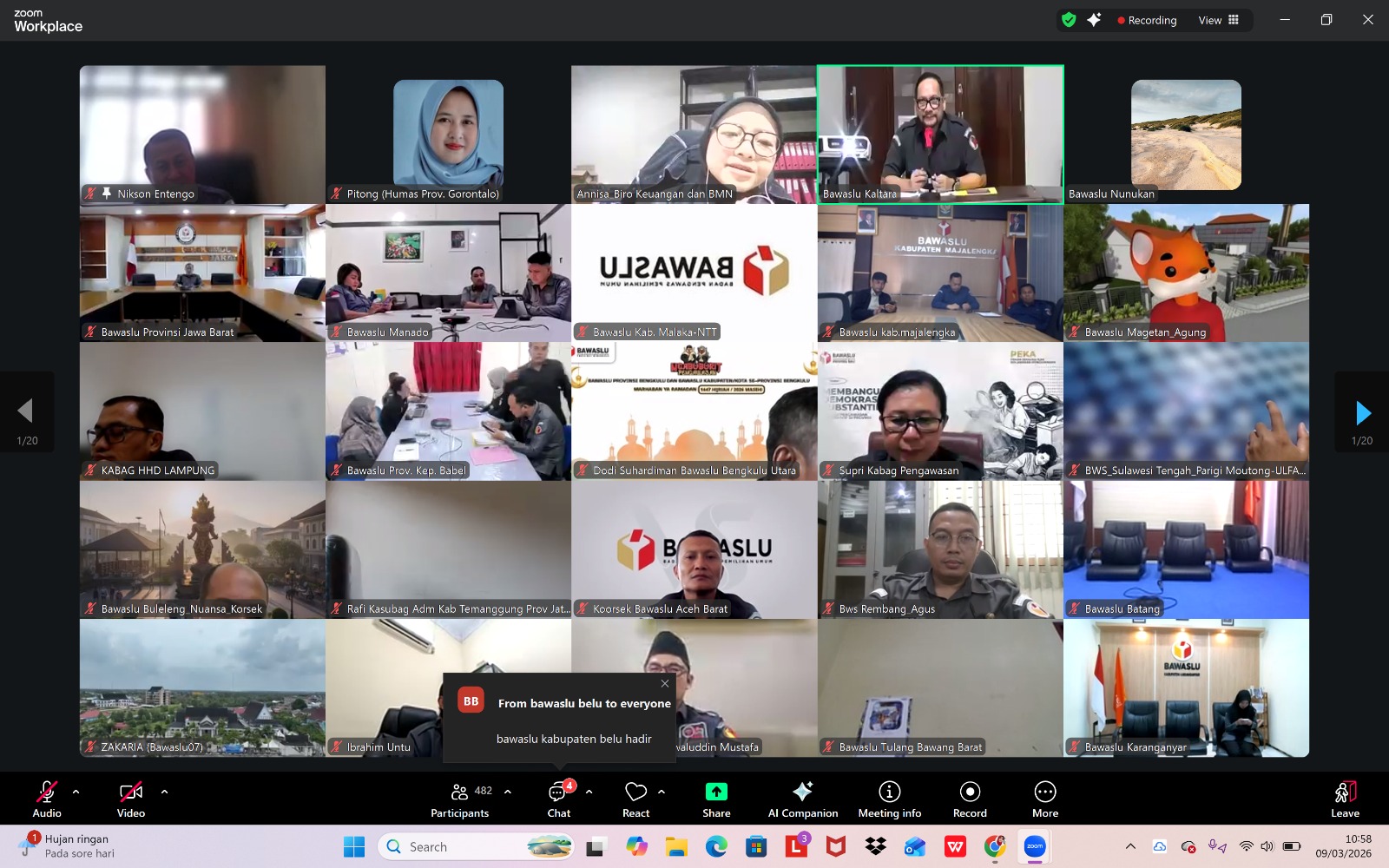Viewport: 1389px width, 868px height.
Task: Expand the Participants options arrow
Action: click(x=508, y=792)
